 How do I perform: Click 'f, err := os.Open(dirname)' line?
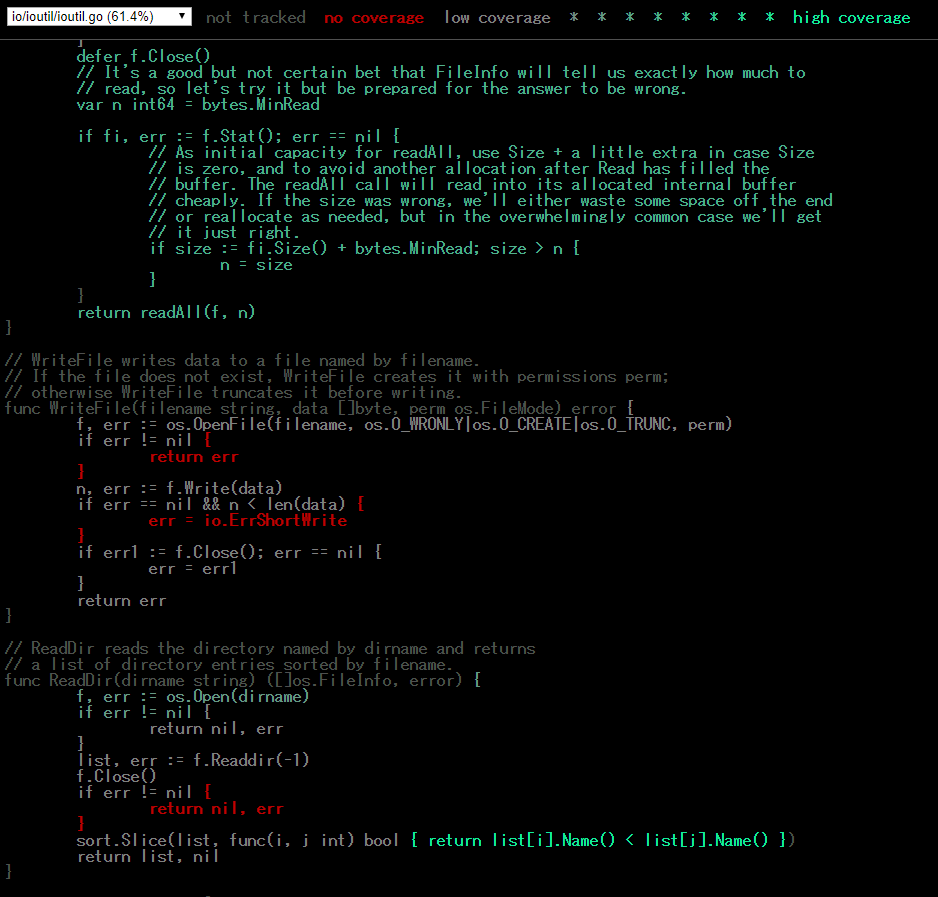(193, 697)
